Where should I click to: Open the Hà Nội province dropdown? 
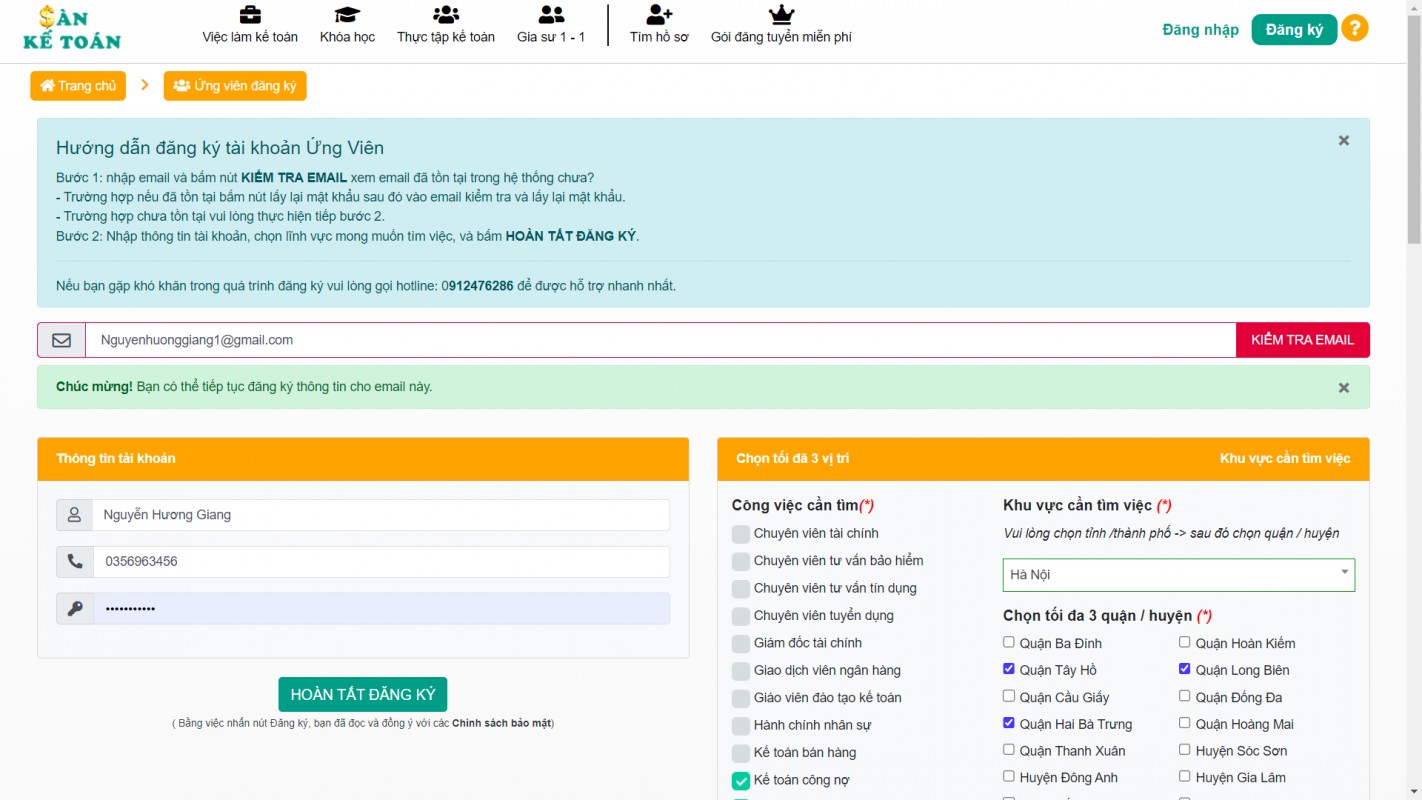coord(1179,575)
